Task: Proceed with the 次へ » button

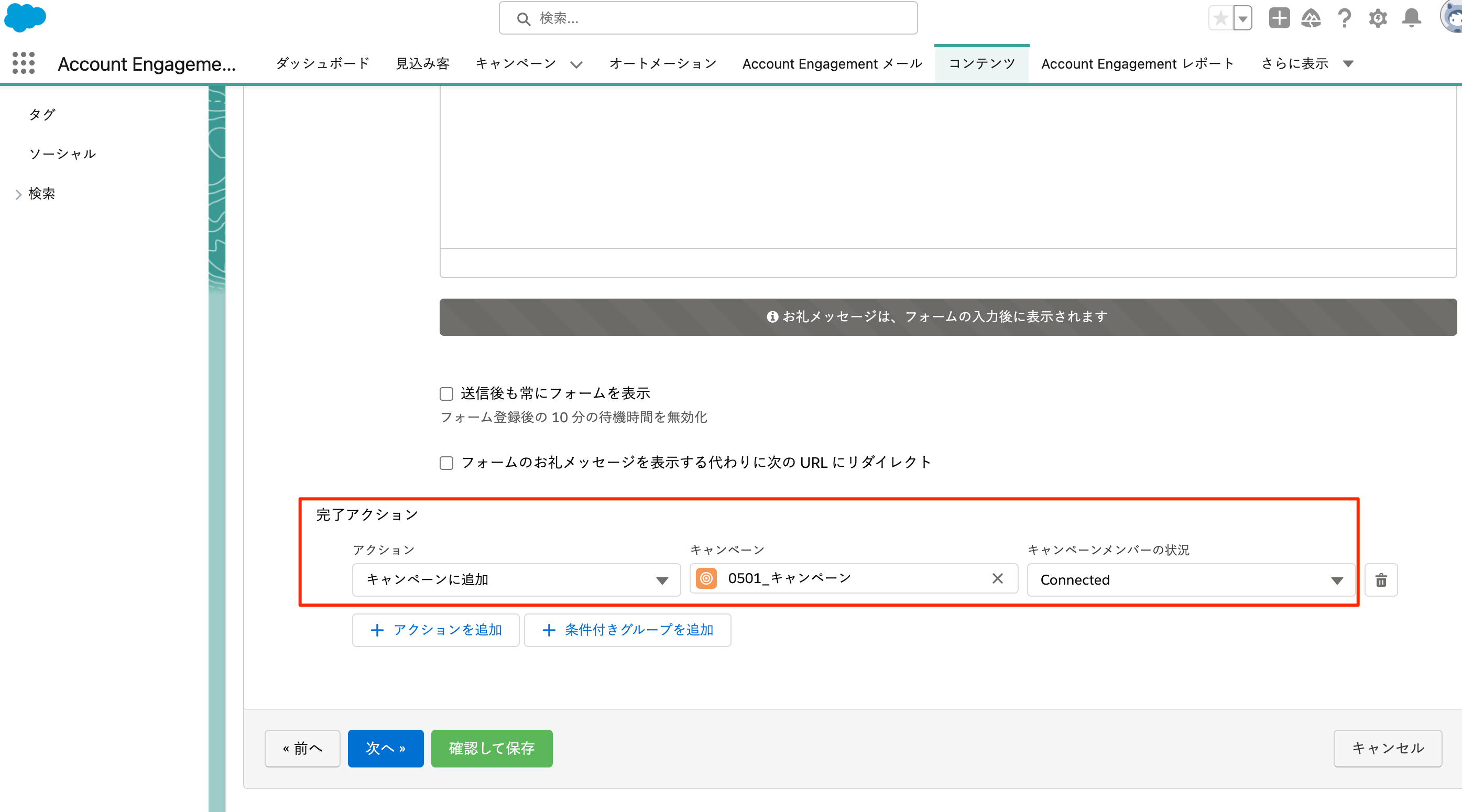Action: tap(385, 749)
